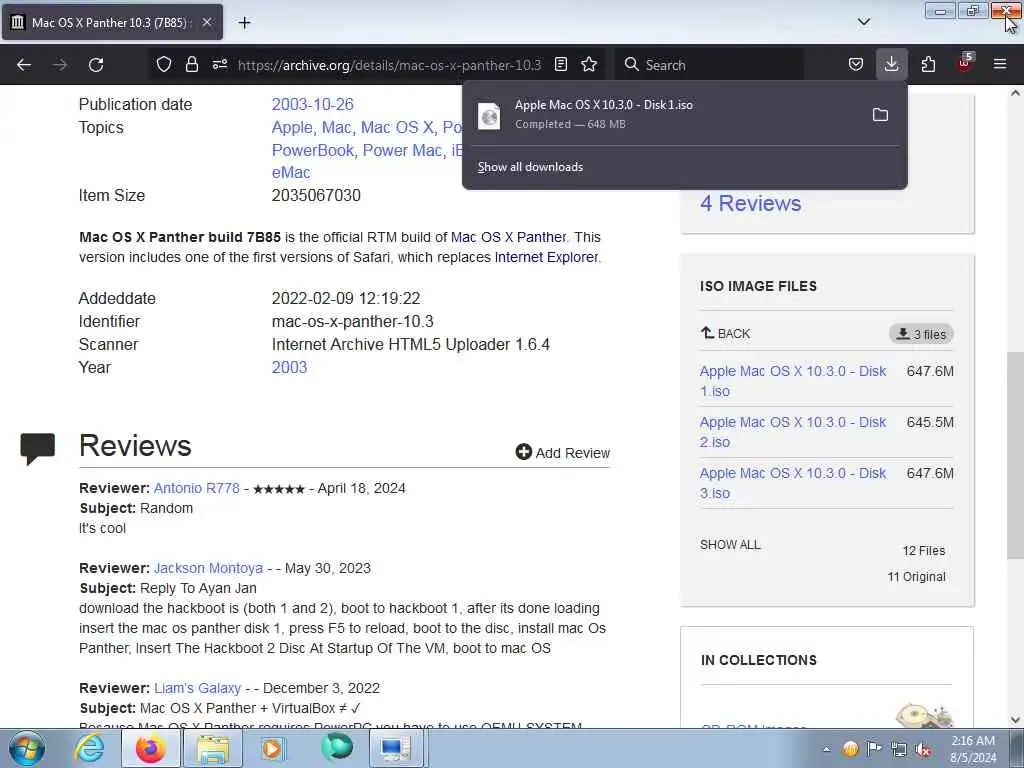Open the downloaded Disk 1.iso entry
1024x768 pixels.
[x=666, y=114]
